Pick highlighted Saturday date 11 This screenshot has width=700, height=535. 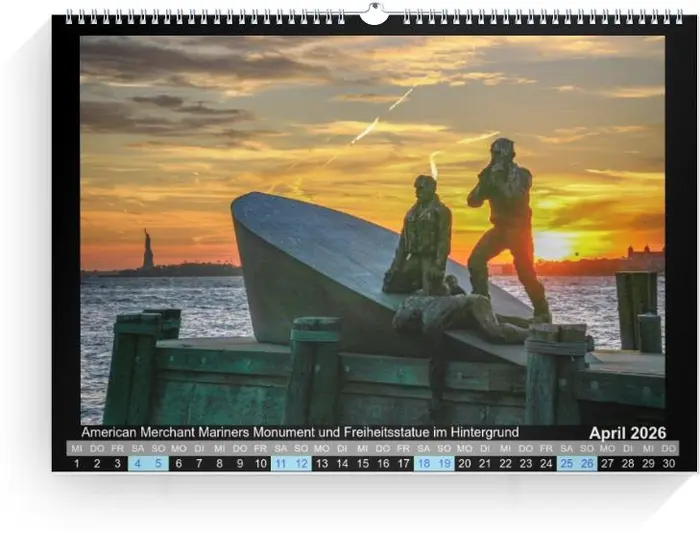pyautogui.click(x=281, y=463)
